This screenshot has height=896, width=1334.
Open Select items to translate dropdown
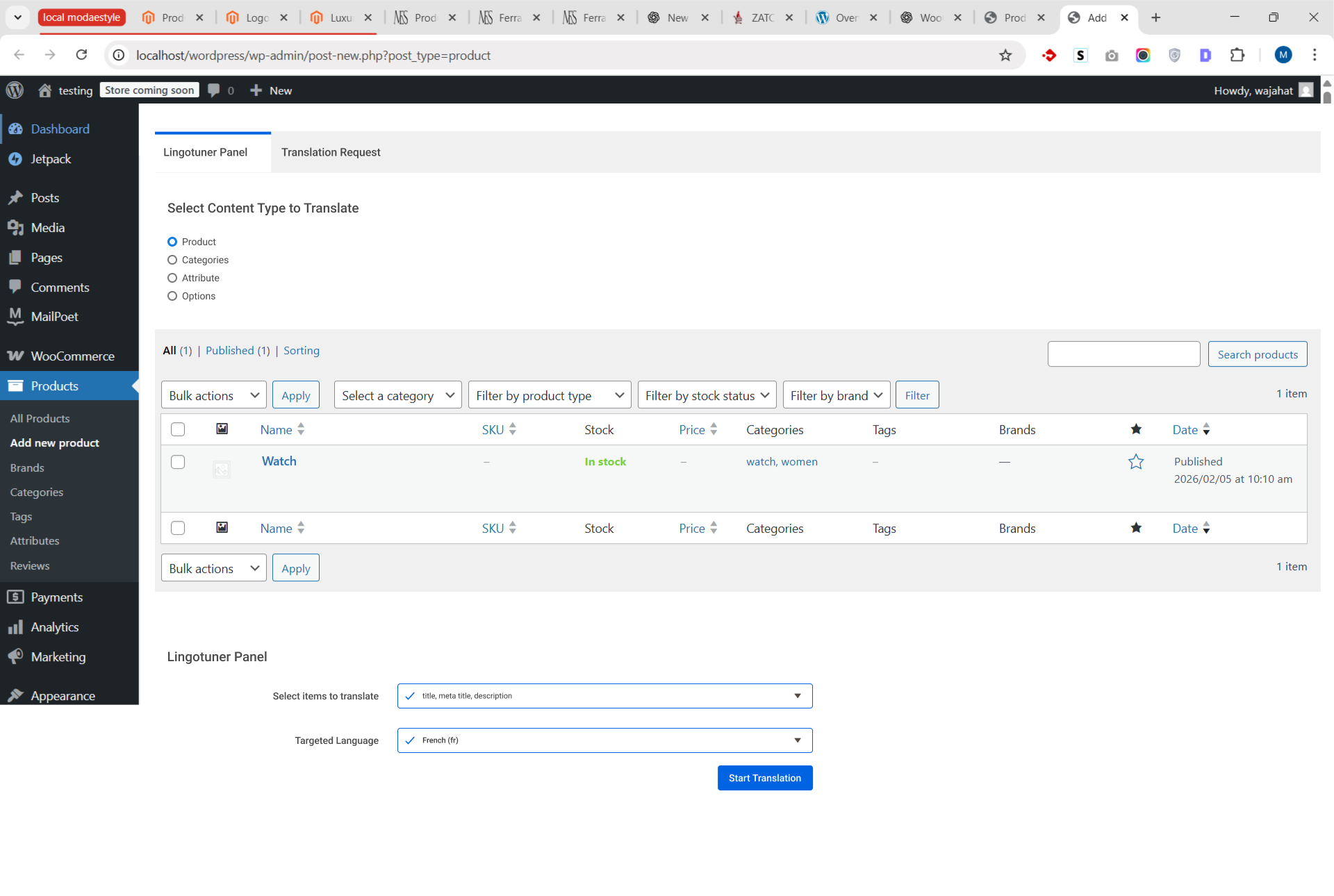[x=604, y=696]
